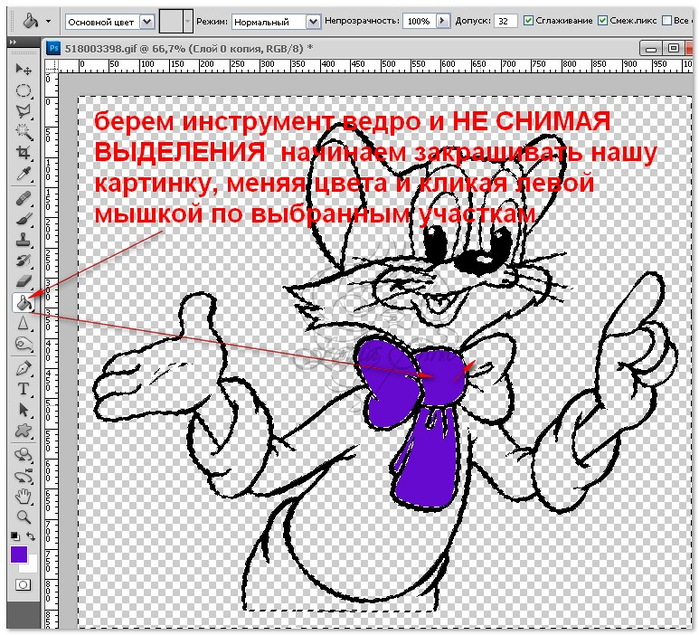This screenshot has width=699, height=635.
Task: Select the Magic Wand tool
Action: [23, 132]
